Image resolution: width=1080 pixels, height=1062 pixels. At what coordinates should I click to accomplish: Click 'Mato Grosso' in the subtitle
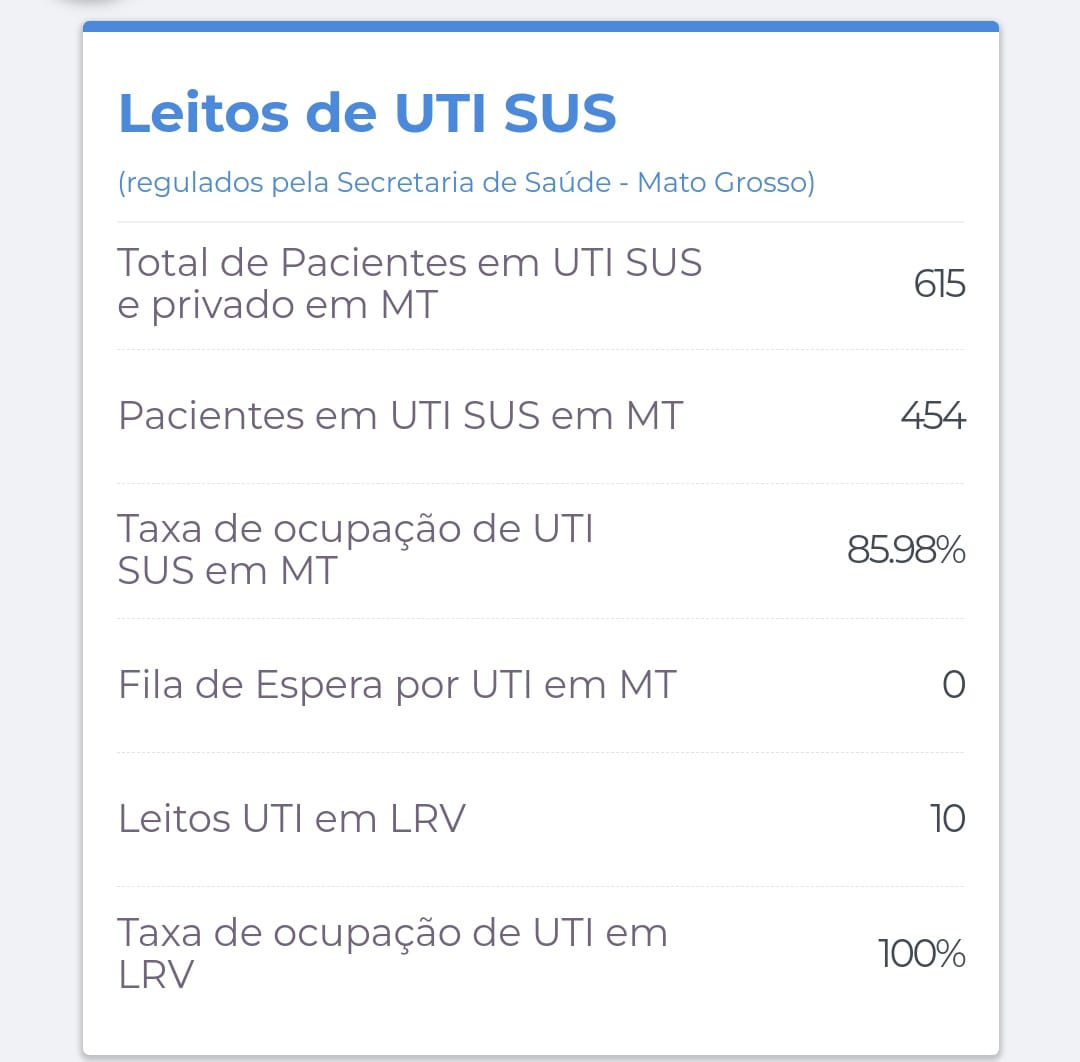726,183
